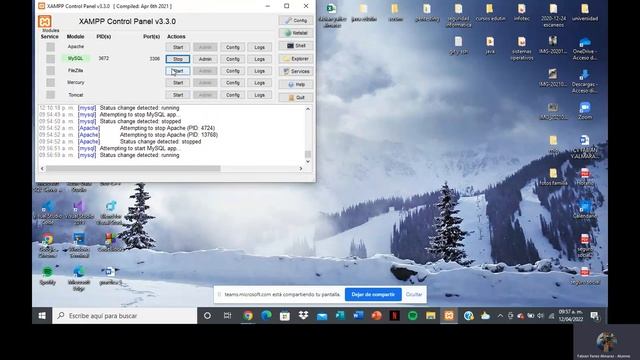
Task: Click the horizontal scrollbar of the log pane
Action: coord(133,168)
